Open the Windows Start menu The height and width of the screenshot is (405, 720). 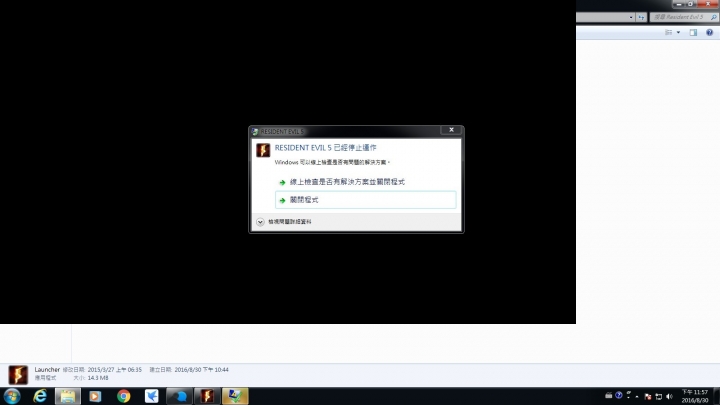12,396
